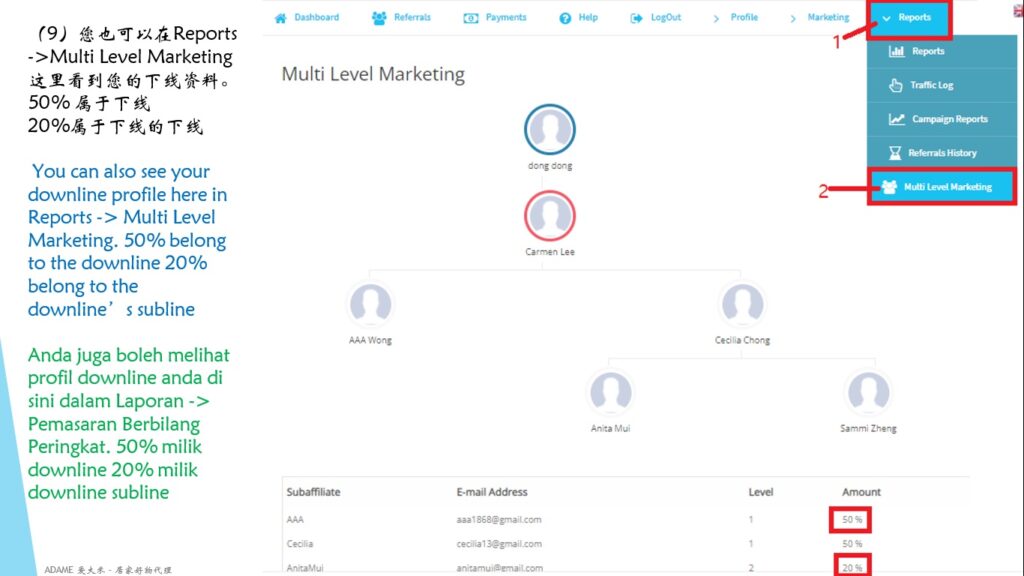Screen dimensions: 1024x576
Task: Click the Campaign Reports chart icon
Action: point(896,119)
